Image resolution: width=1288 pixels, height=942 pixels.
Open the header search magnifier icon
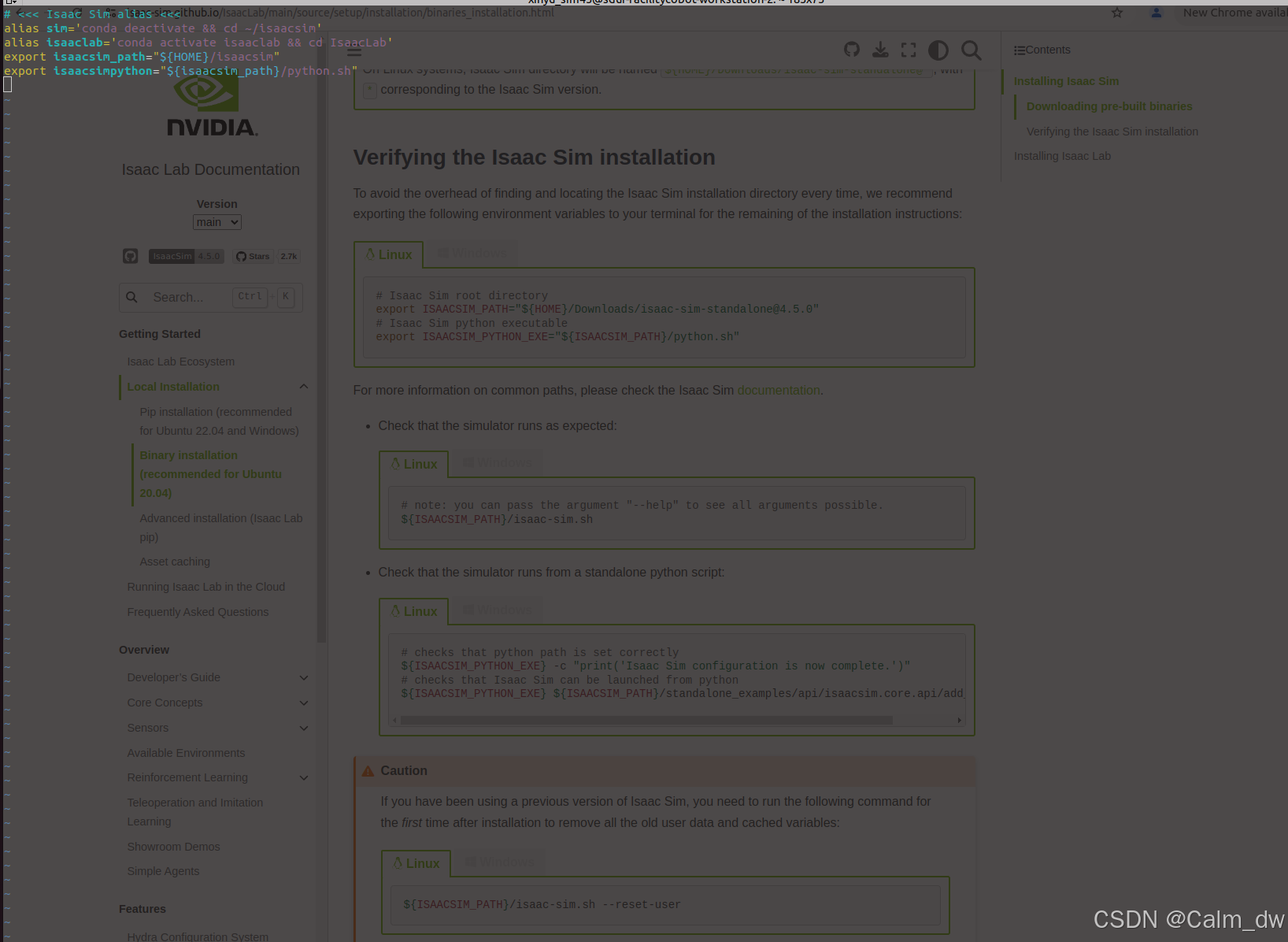pos(972,50)
